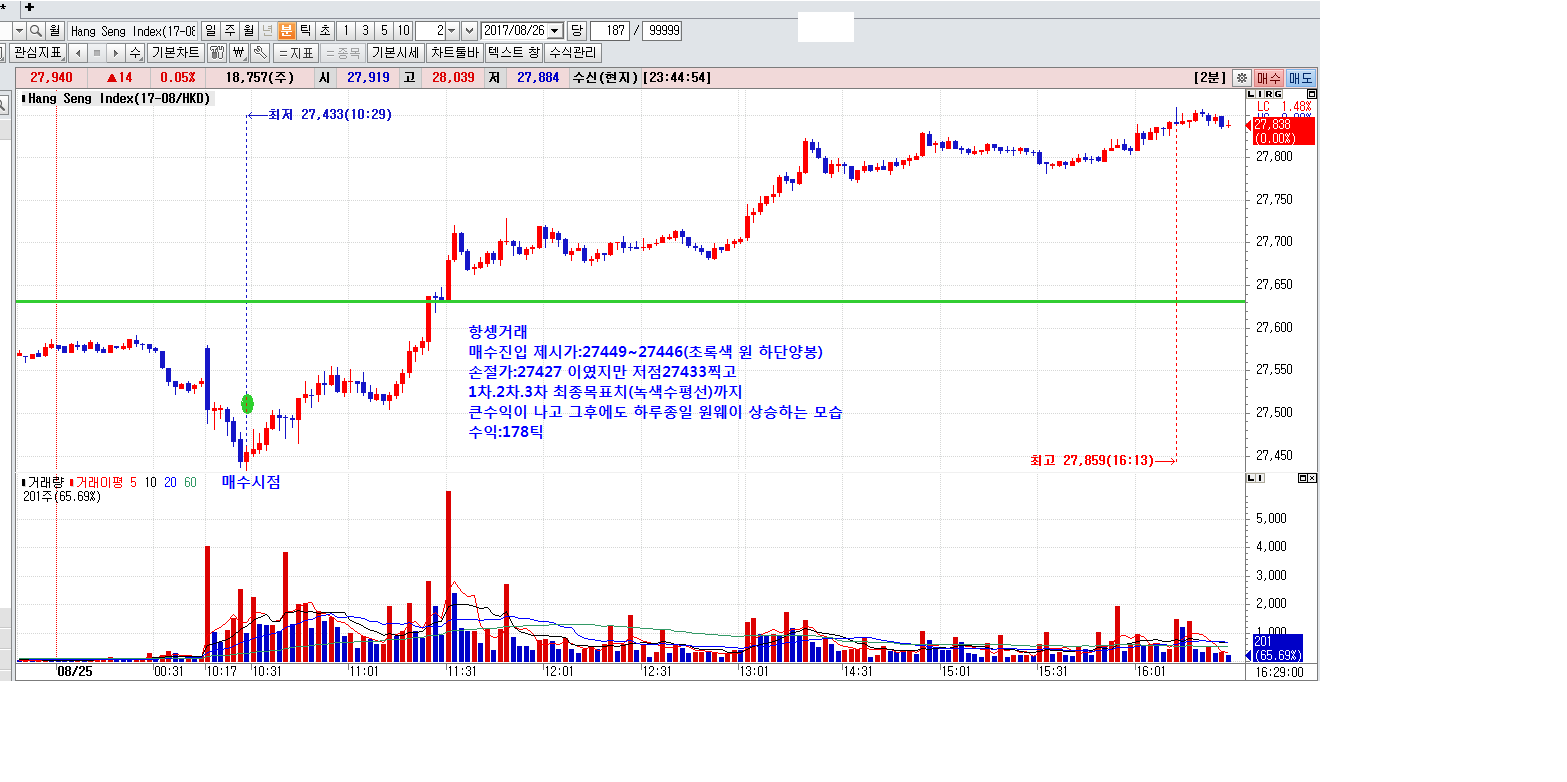Select the 분 (minute) period toggle
Image resolution: width=1567 pixels, height=782 pixels.
[x=287, y=31]
